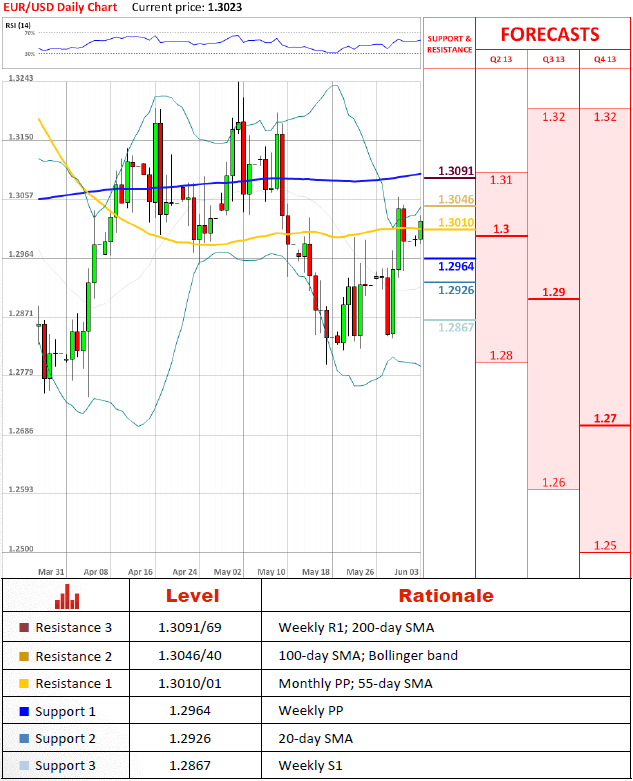The image size is (633, 781).
Task: Click the Current price 1.3023 text
Action: tap(187, 7)
